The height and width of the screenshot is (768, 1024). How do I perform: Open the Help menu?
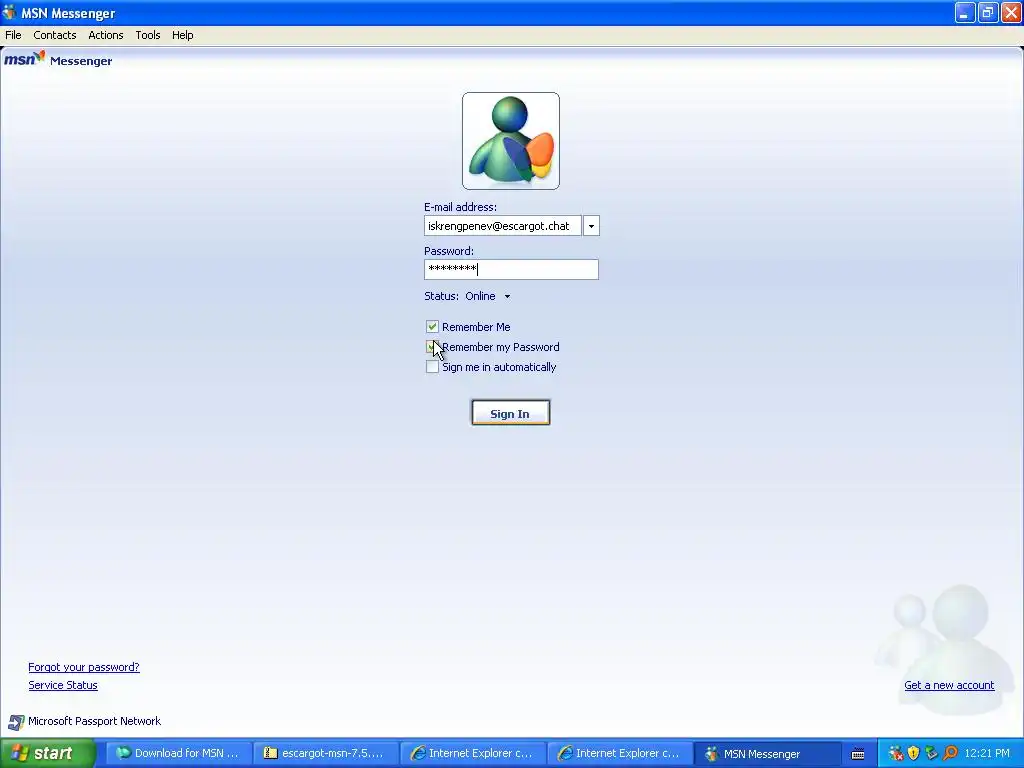[183, 35]
